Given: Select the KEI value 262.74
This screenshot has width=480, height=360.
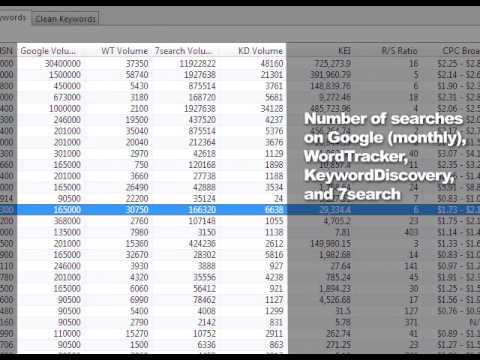Looking at the screenshot, I should coord(338,334).
